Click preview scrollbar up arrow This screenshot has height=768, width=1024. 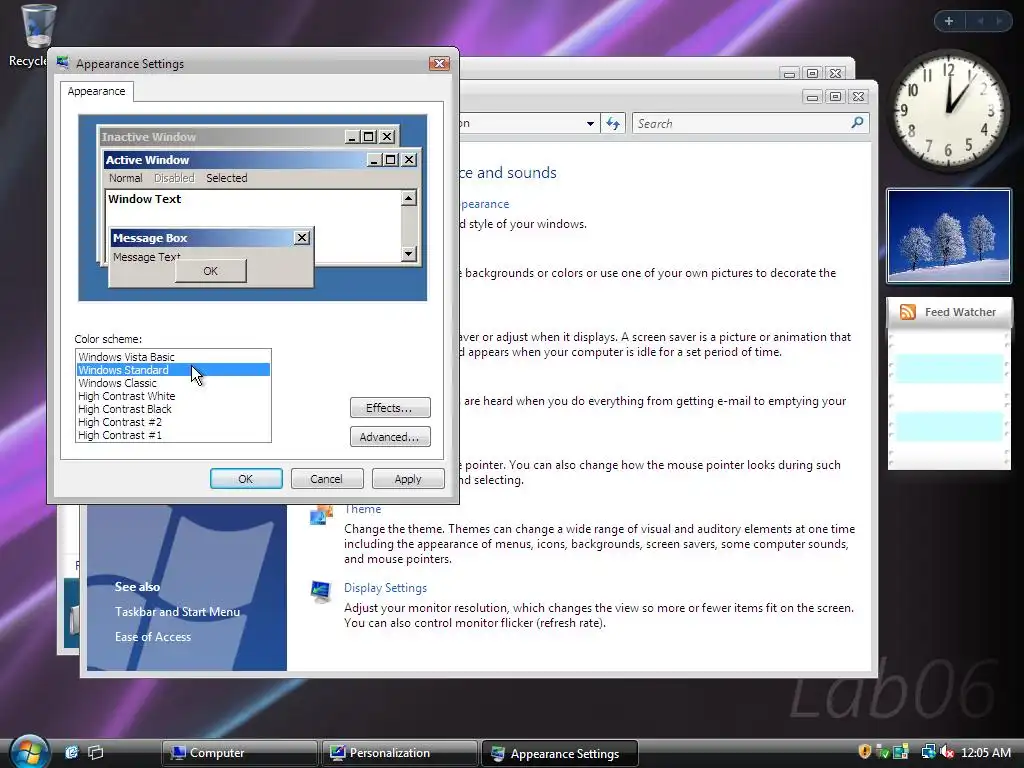point(409,198)
